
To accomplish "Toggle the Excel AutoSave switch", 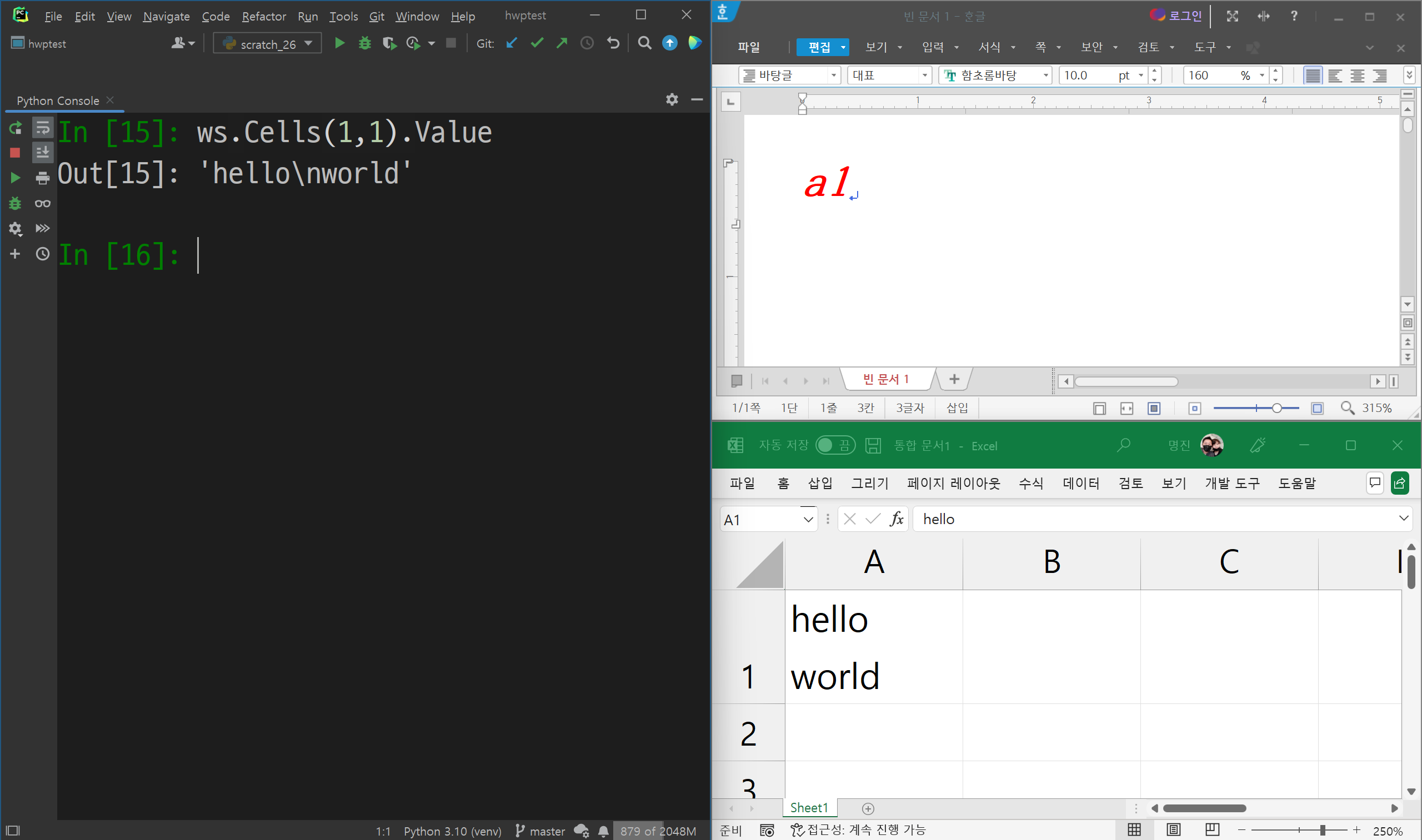I will coord(835,445).
